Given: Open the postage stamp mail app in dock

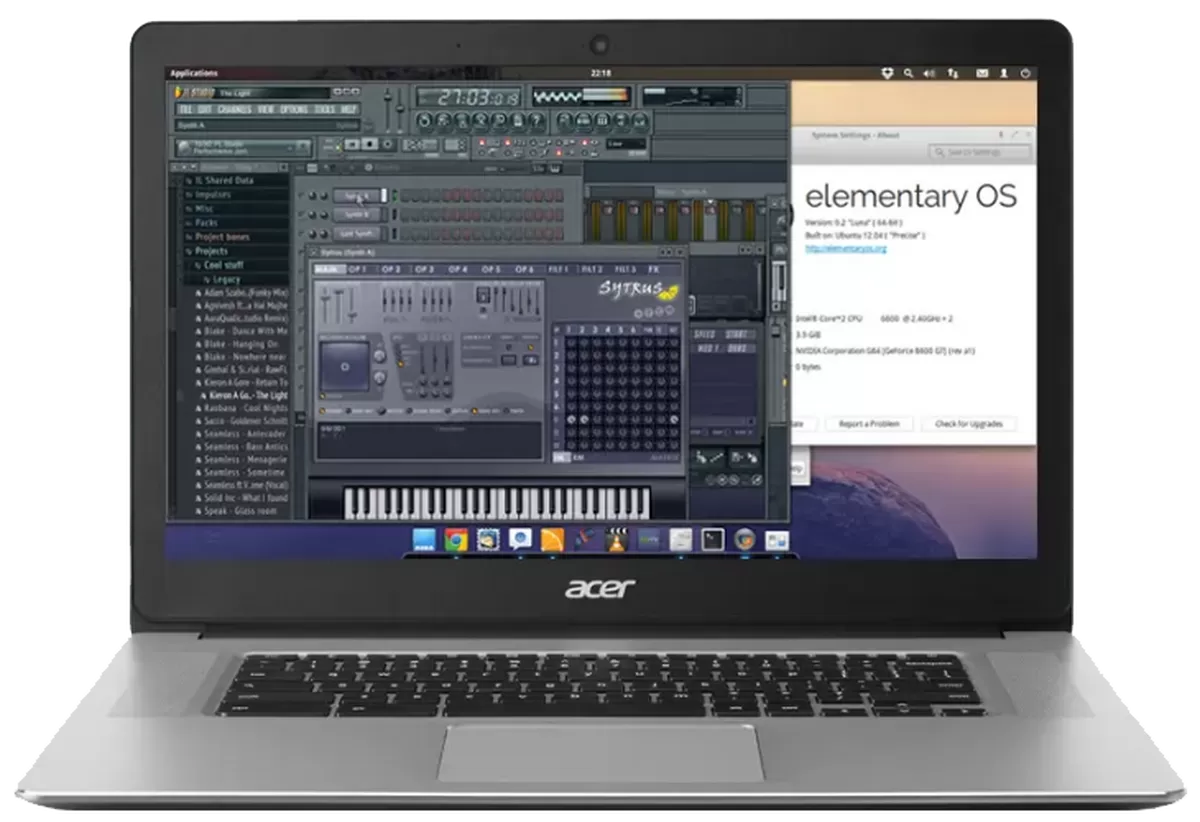Looking at the screenshot, I should point(487,540).
